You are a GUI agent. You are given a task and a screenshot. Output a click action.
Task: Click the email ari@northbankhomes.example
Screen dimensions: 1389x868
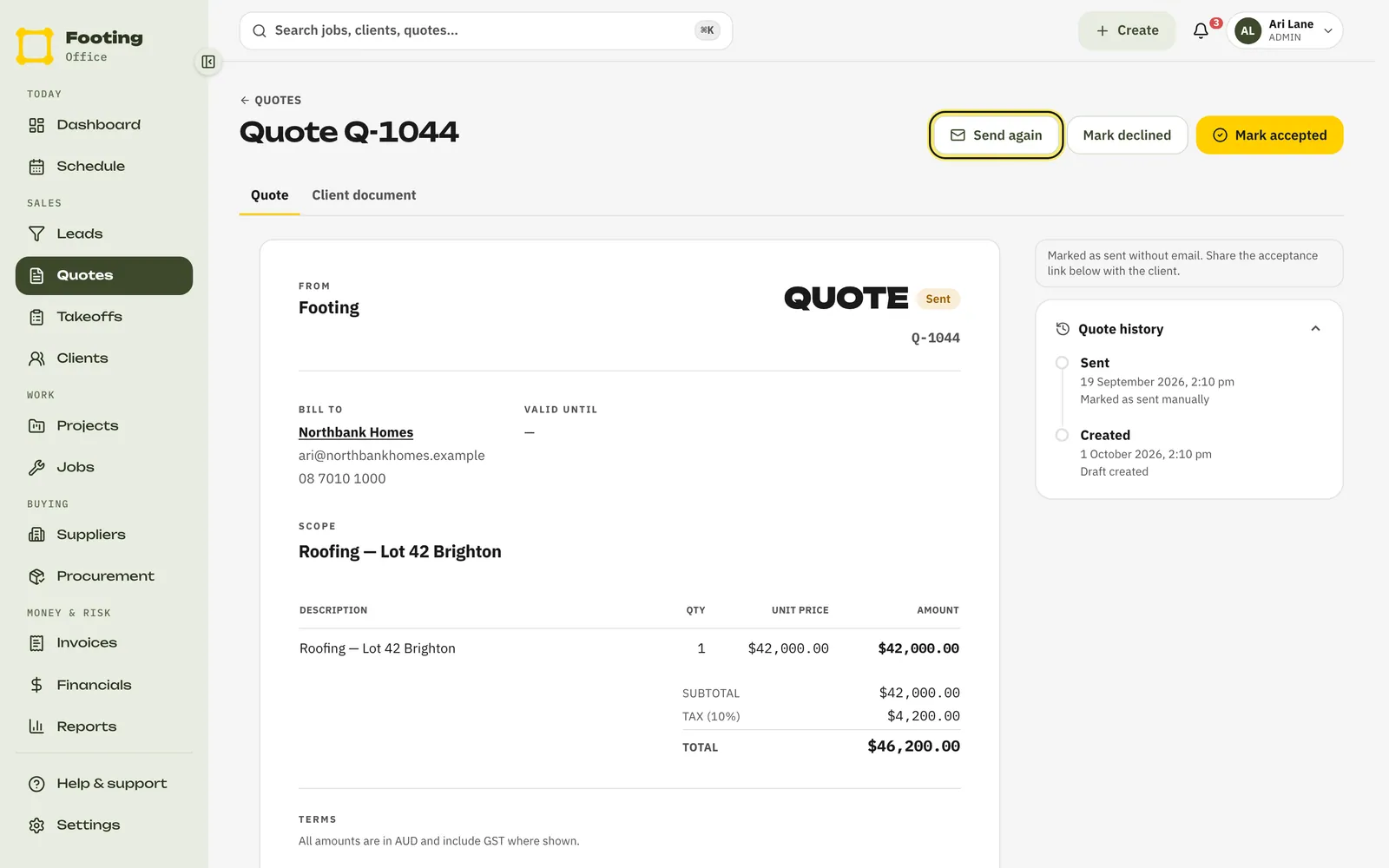coord(392,456)
